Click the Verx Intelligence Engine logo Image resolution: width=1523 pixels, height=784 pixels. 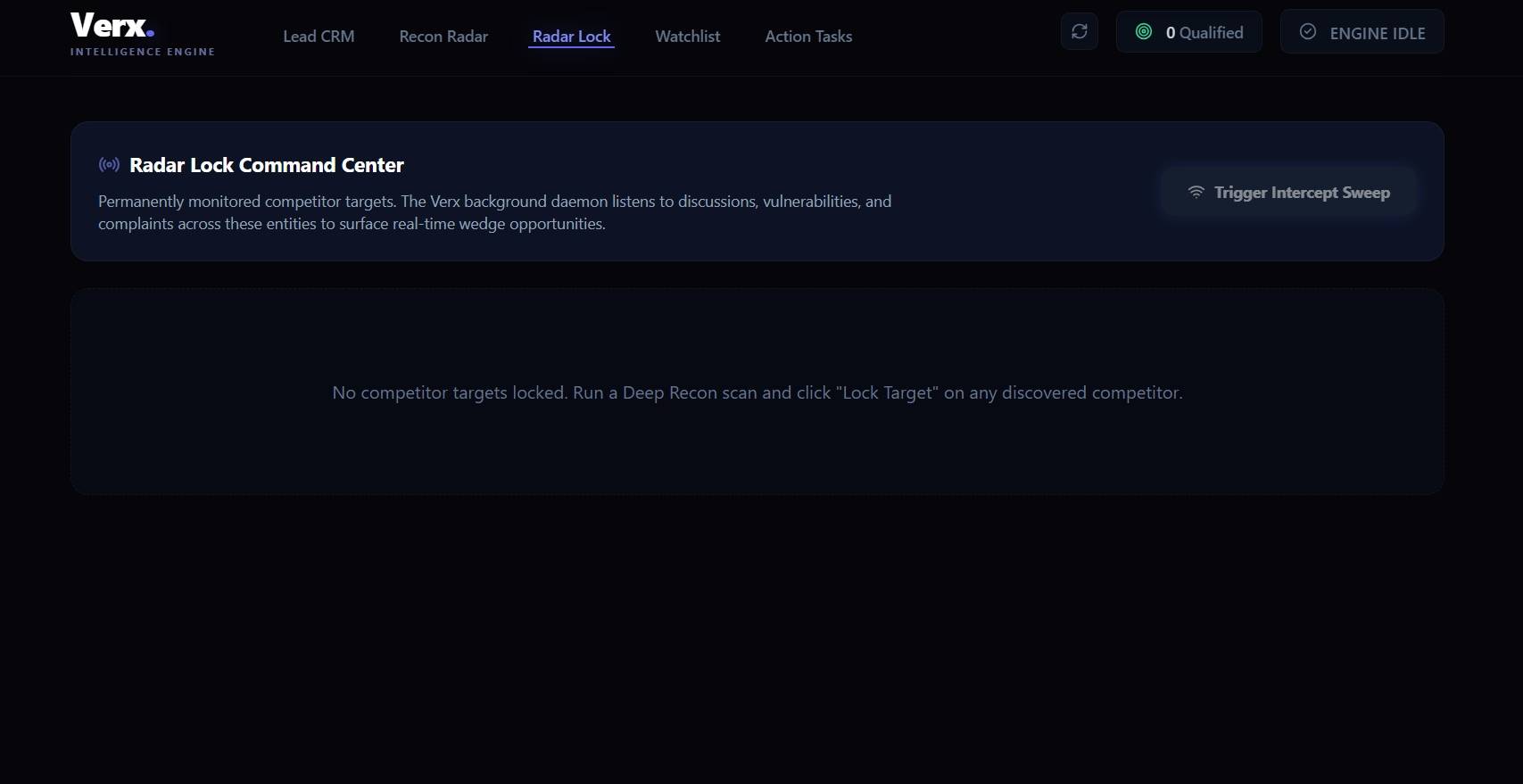[143, 34]
